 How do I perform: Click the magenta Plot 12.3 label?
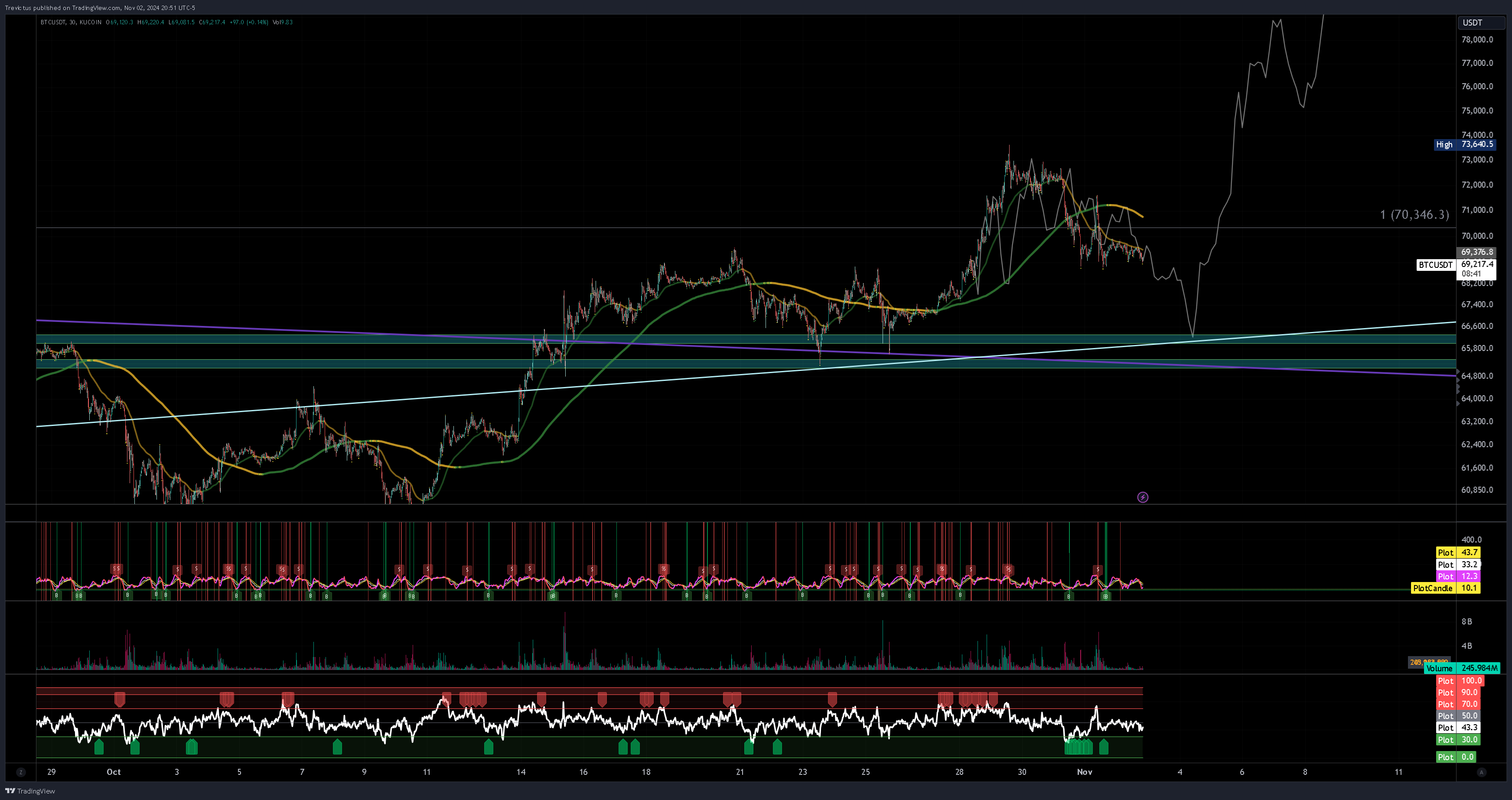tap(1458, 576)
